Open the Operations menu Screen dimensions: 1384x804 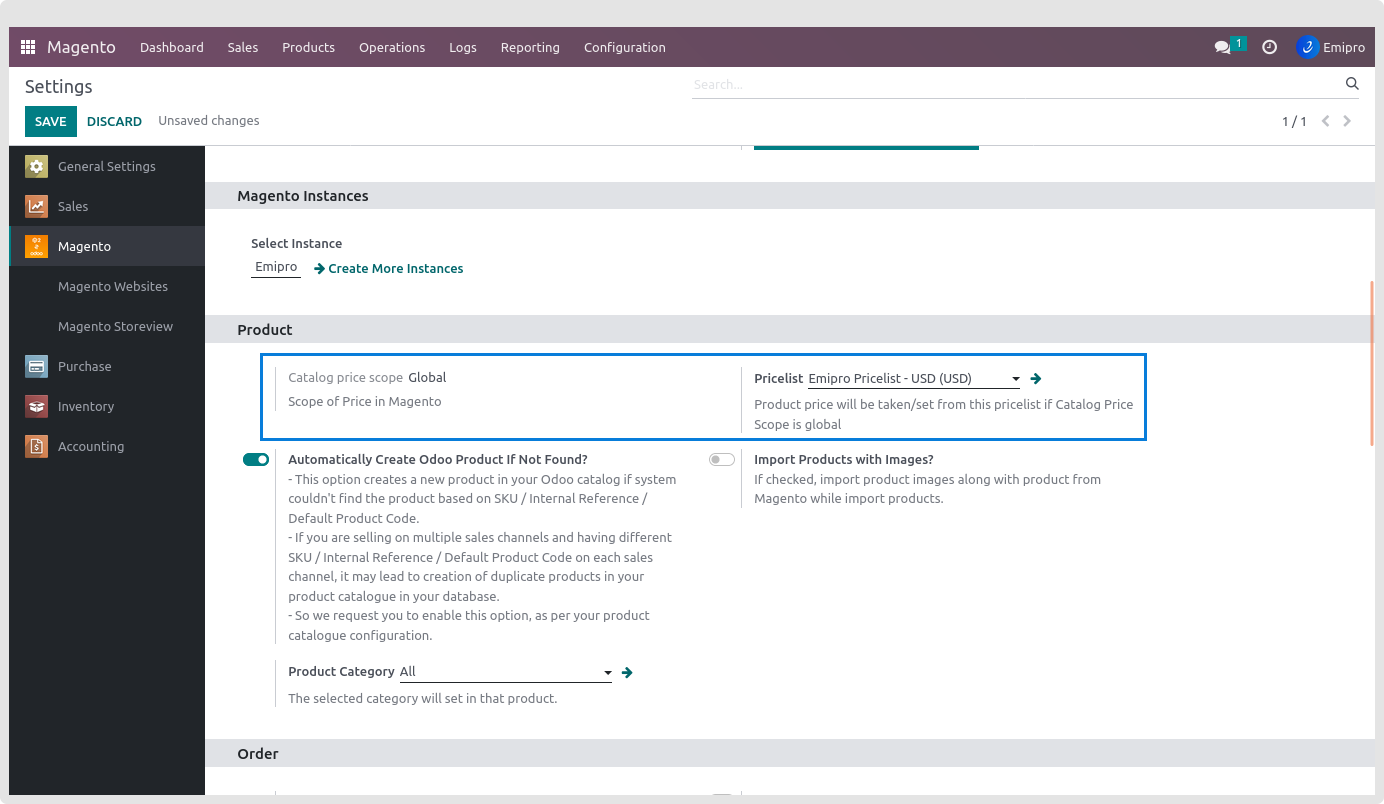tap(392, 47)
